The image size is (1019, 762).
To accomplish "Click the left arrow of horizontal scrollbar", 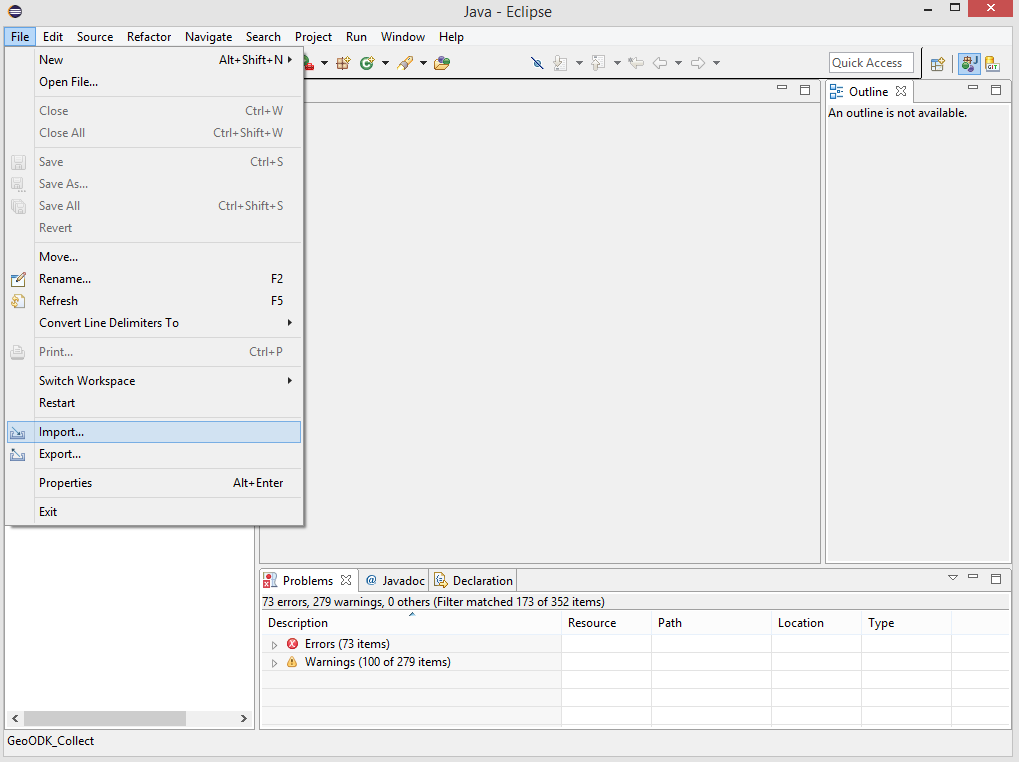I will pos(15,718).
